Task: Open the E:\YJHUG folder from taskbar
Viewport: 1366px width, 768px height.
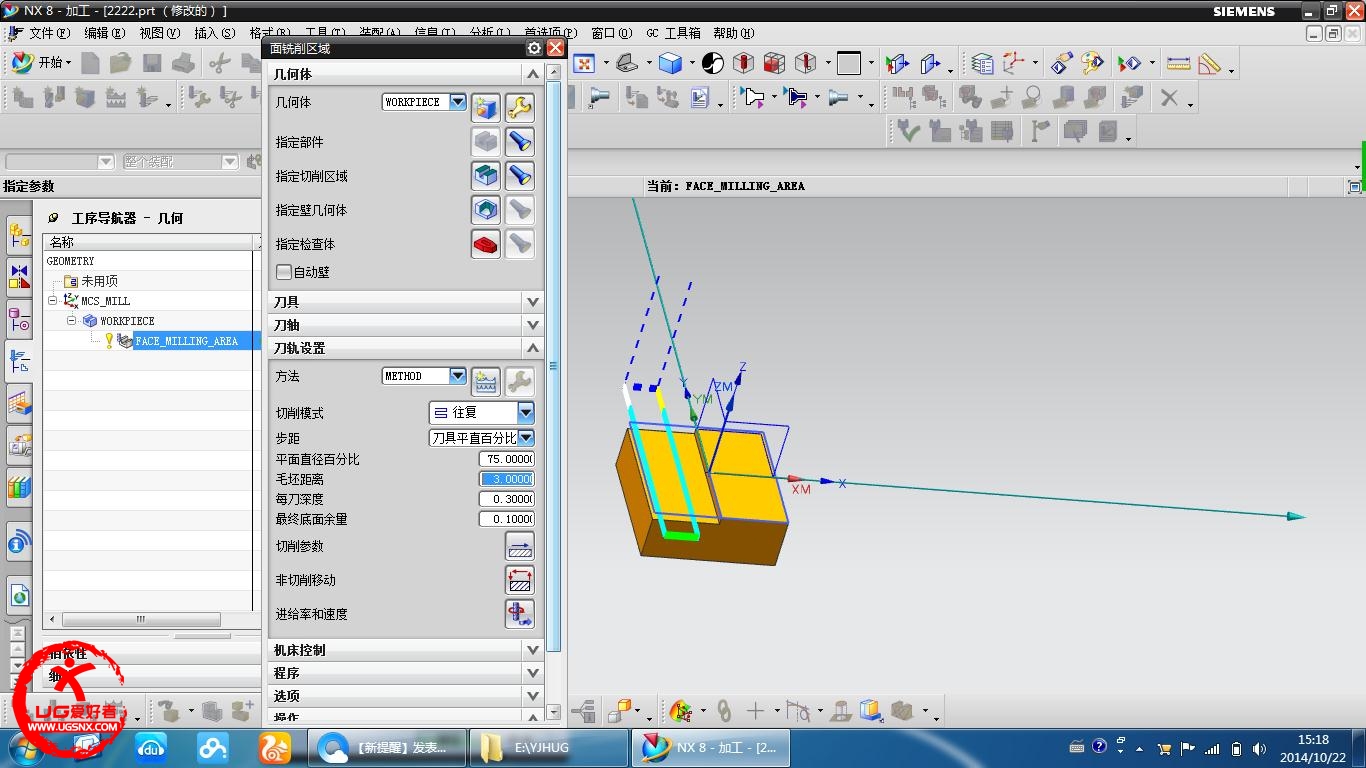Action: [x=547, y=748]
